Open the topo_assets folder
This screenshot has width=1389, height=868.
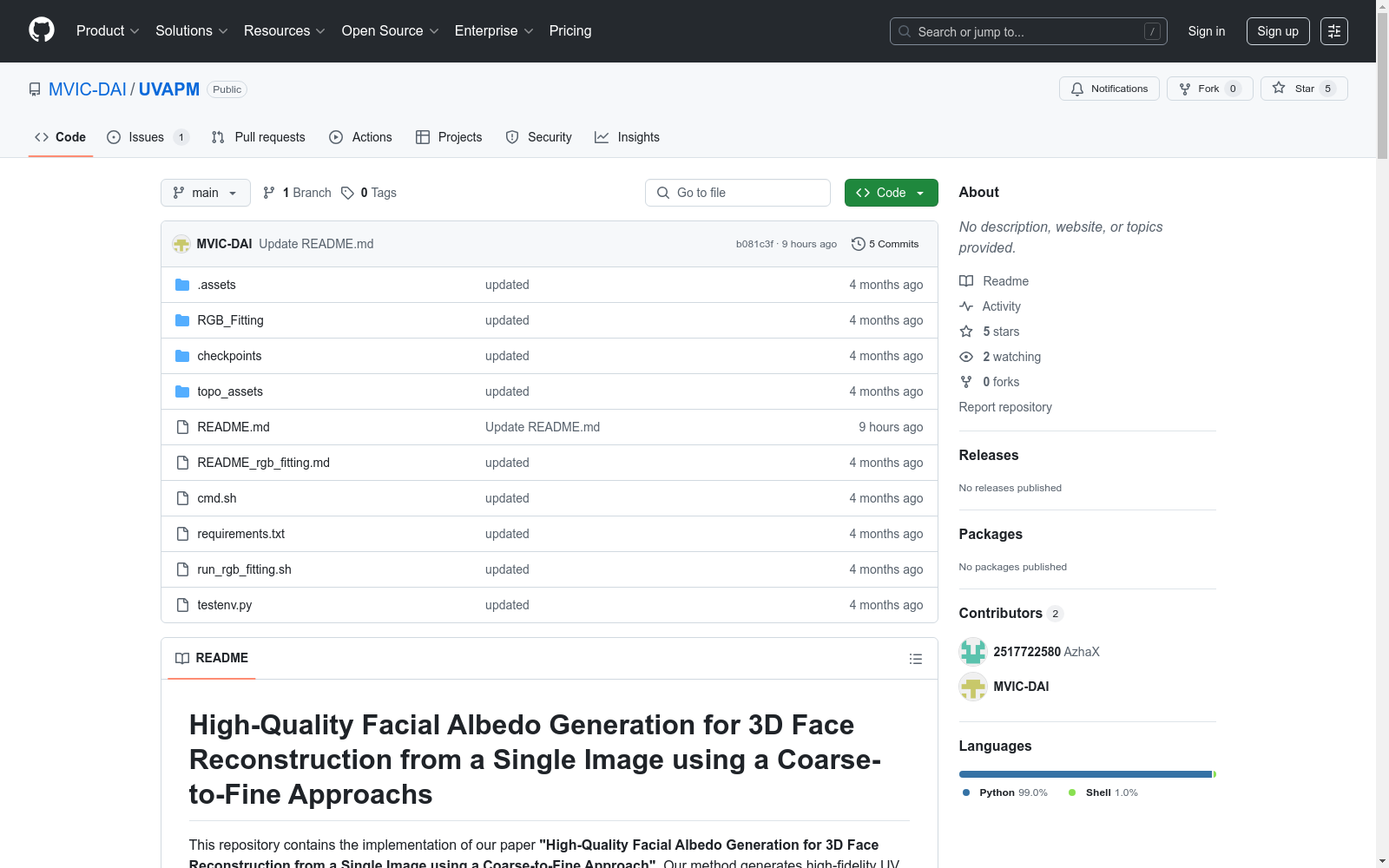tap(230, 391)
